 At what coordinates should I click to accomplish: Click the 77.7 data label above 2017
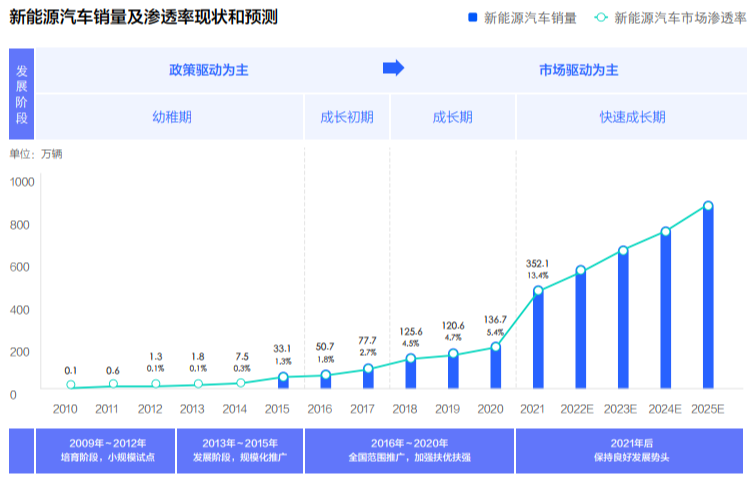click(x=367, y=340)
